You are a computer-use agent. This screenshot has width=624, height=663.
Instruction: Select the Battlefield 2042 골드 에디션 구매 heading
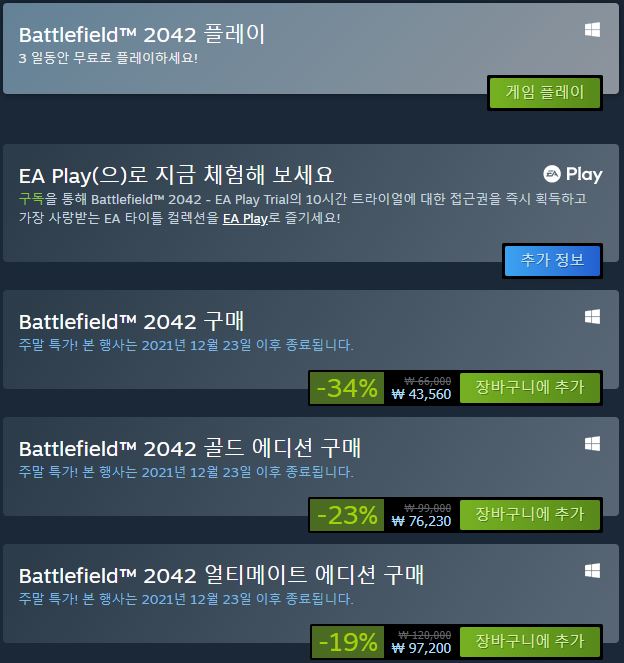[190, 448]
